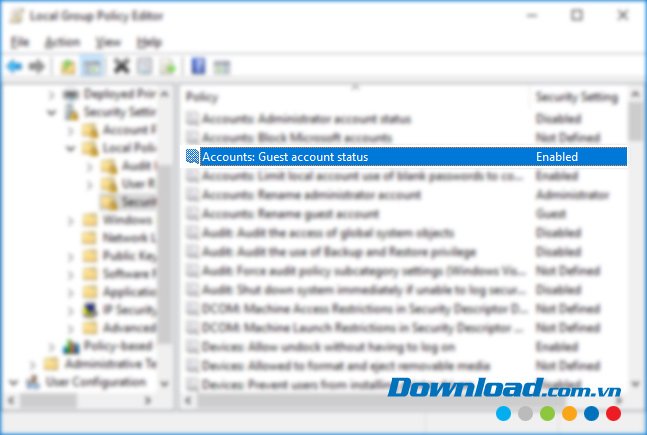Select 'Accounts: Administrator account status' policy
The width and height of the screenshot is (647, 435).
click(x=306, y=119)
